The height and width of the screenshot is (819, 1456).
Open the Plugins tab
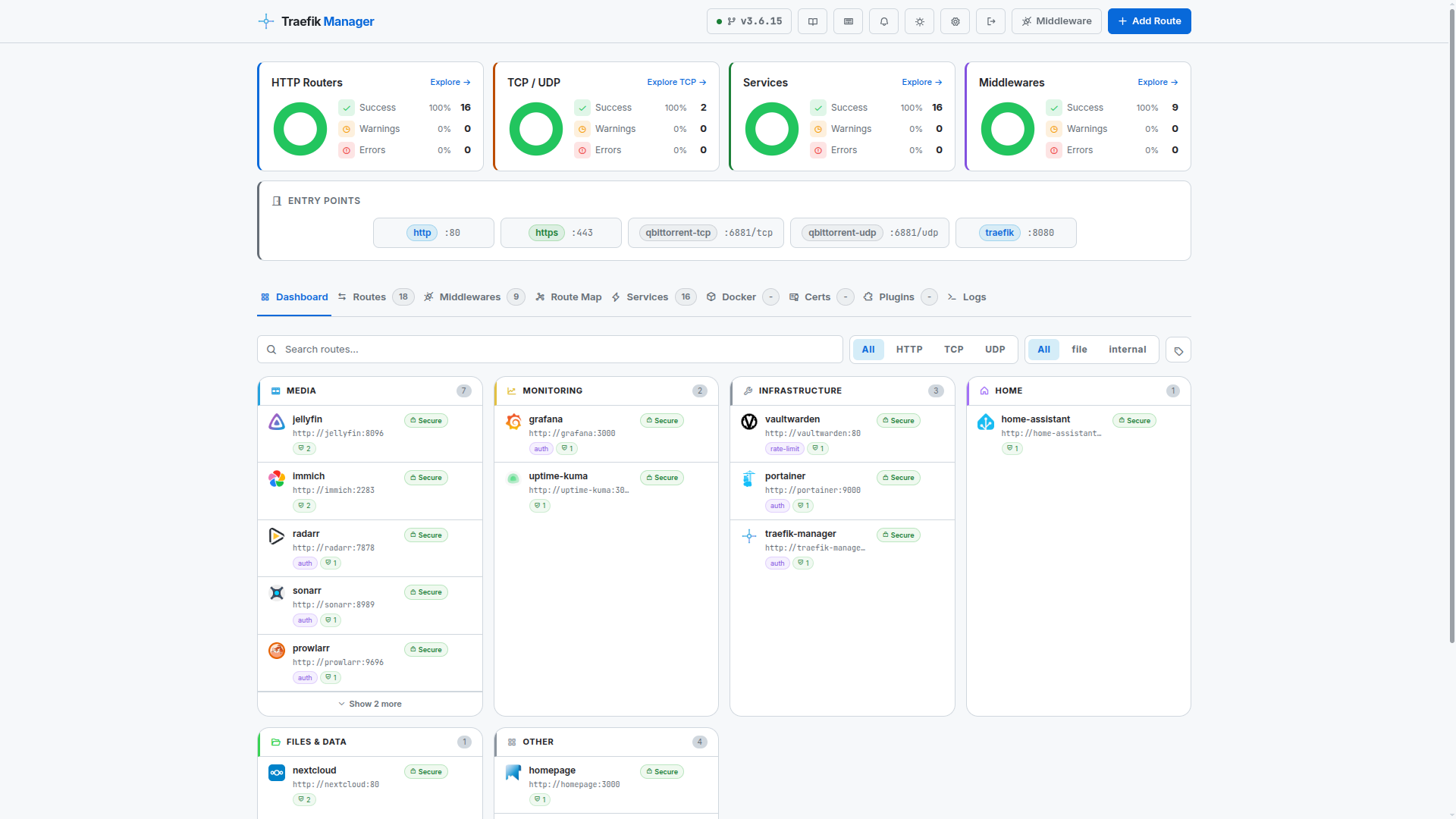[900, 297]
